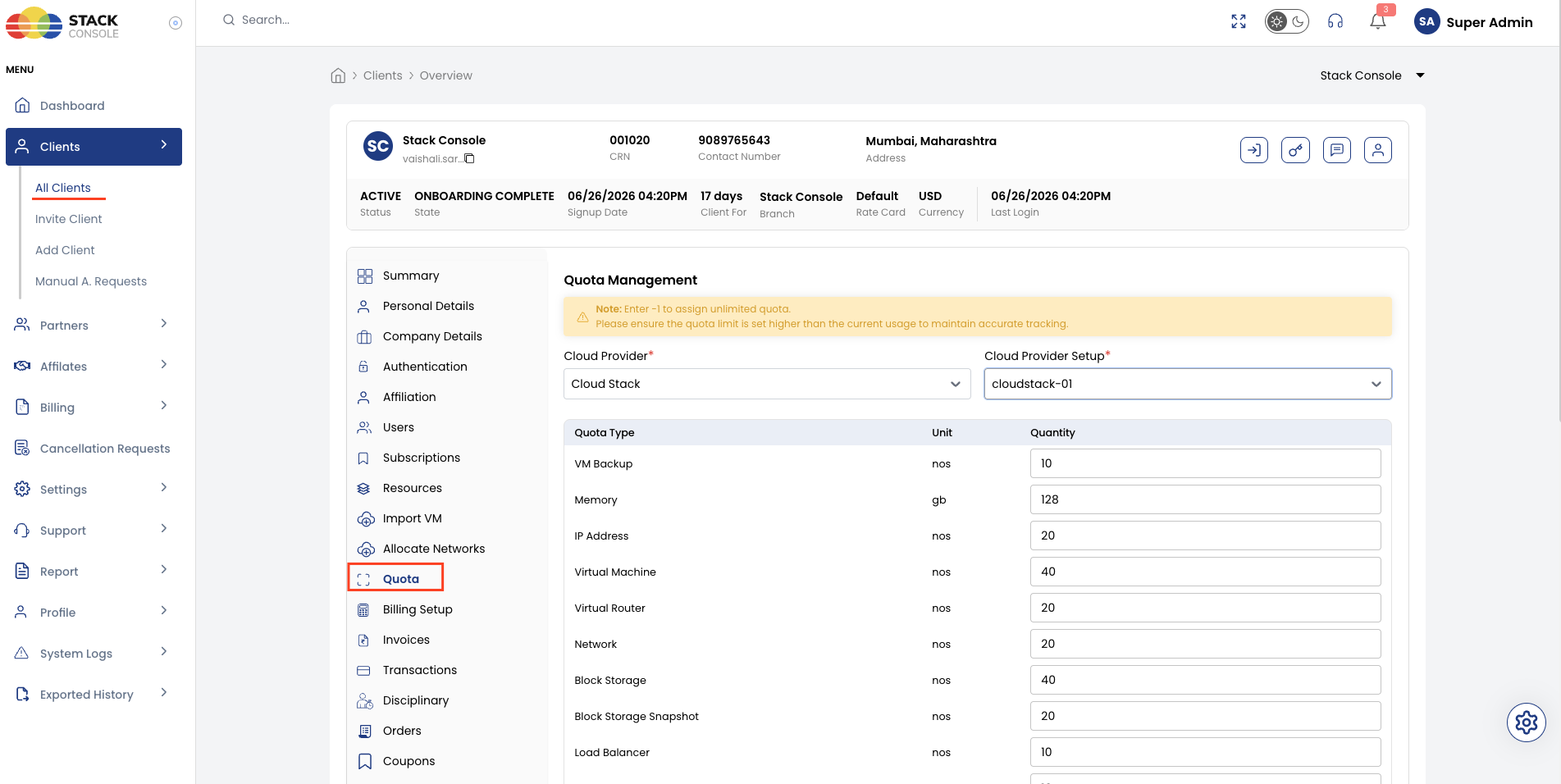The image size is (1561, 784).
Task: Toggle the light/dark theme switch
Action: click(x=1286, y=22)
